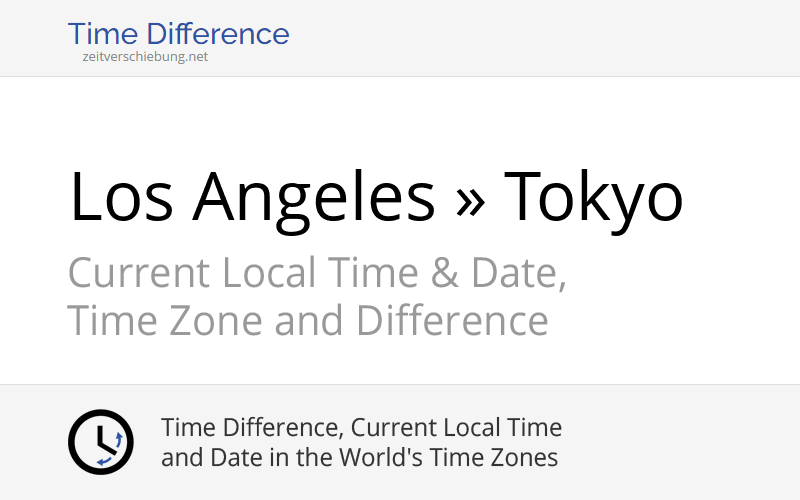Open the Time Difference logo link

coord(179,34)
